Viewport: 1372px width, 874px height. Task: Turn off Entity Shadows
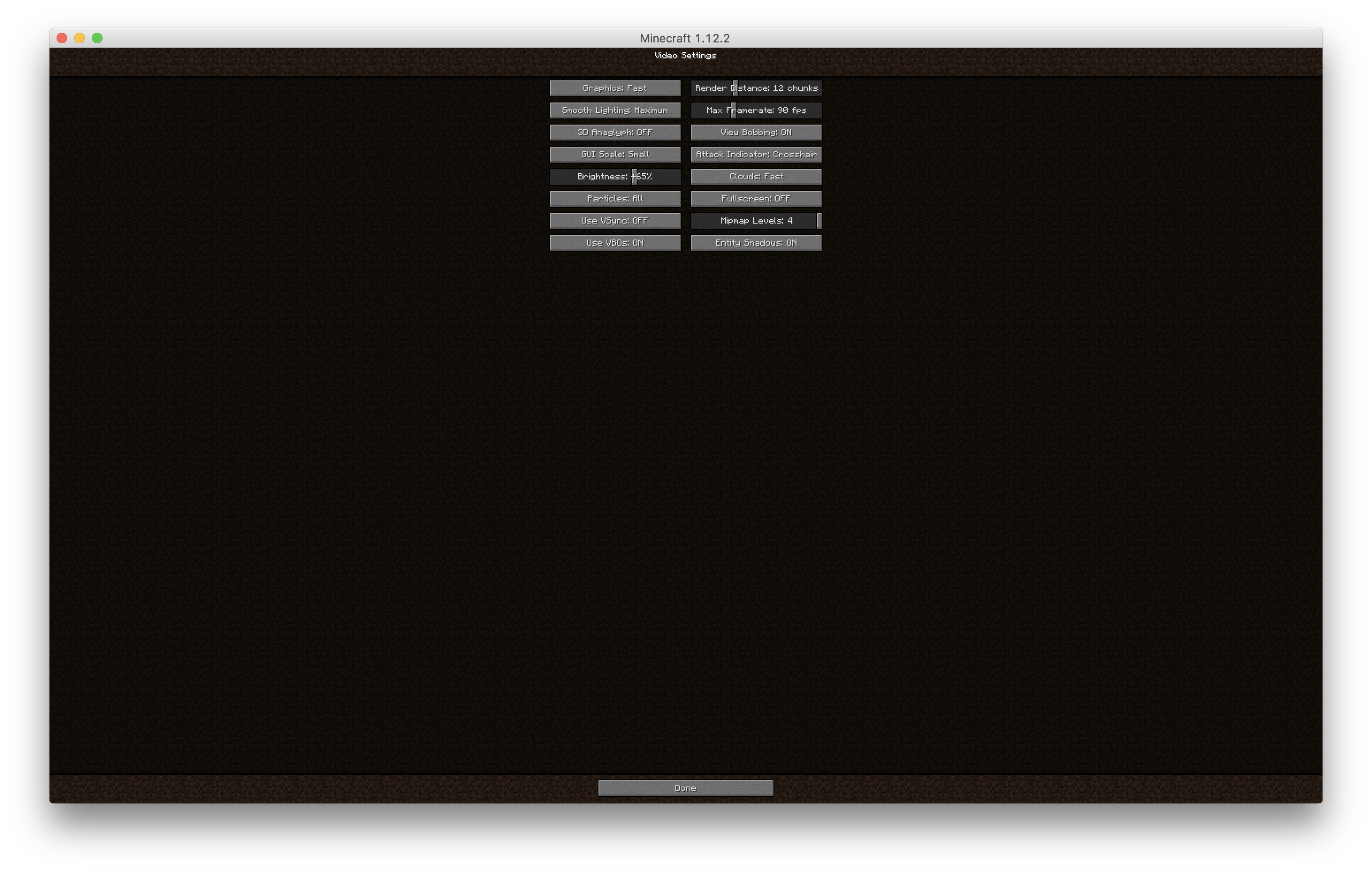tap(756, 243)
